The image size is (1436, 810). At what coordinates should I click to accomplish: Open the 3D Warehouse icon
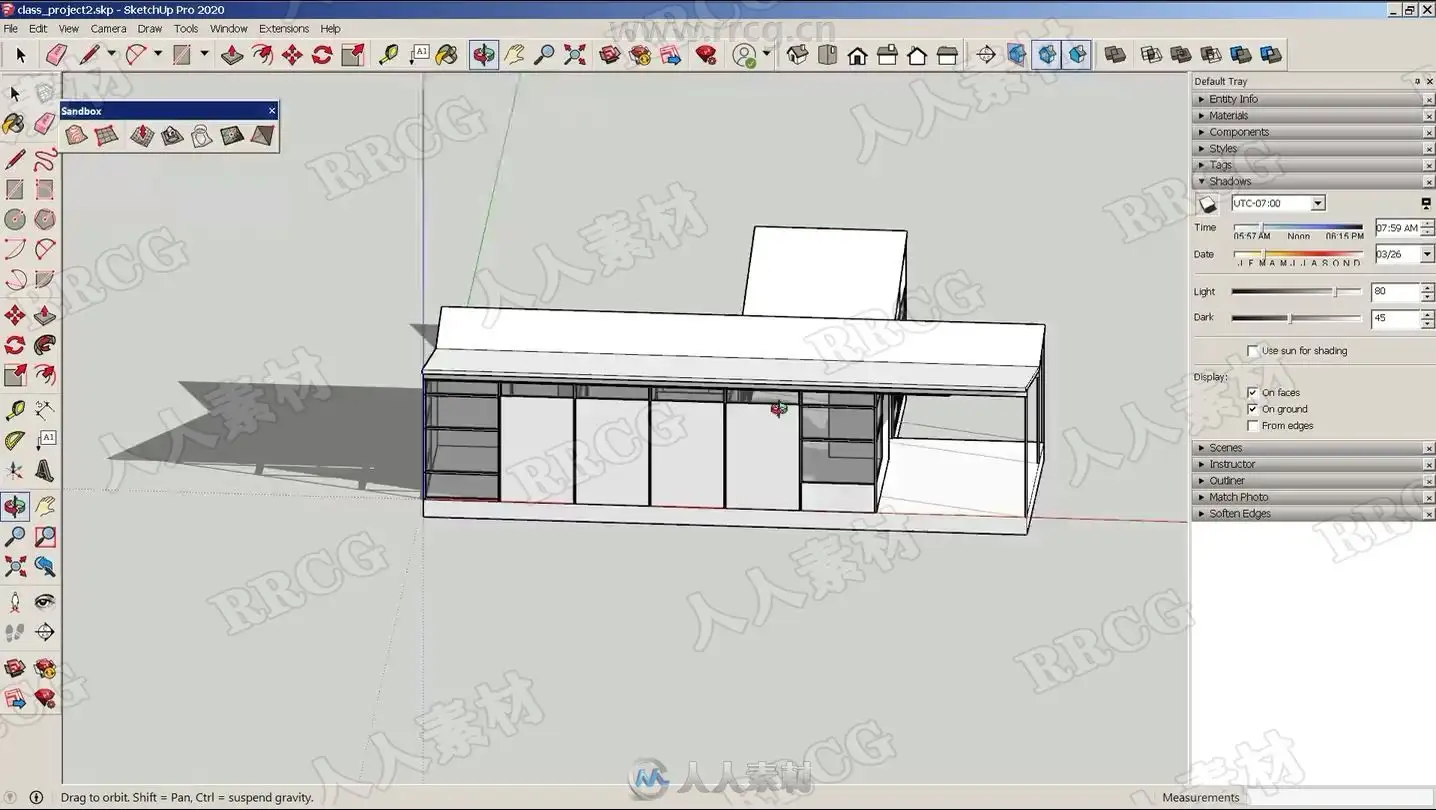(x=610, y=55)
